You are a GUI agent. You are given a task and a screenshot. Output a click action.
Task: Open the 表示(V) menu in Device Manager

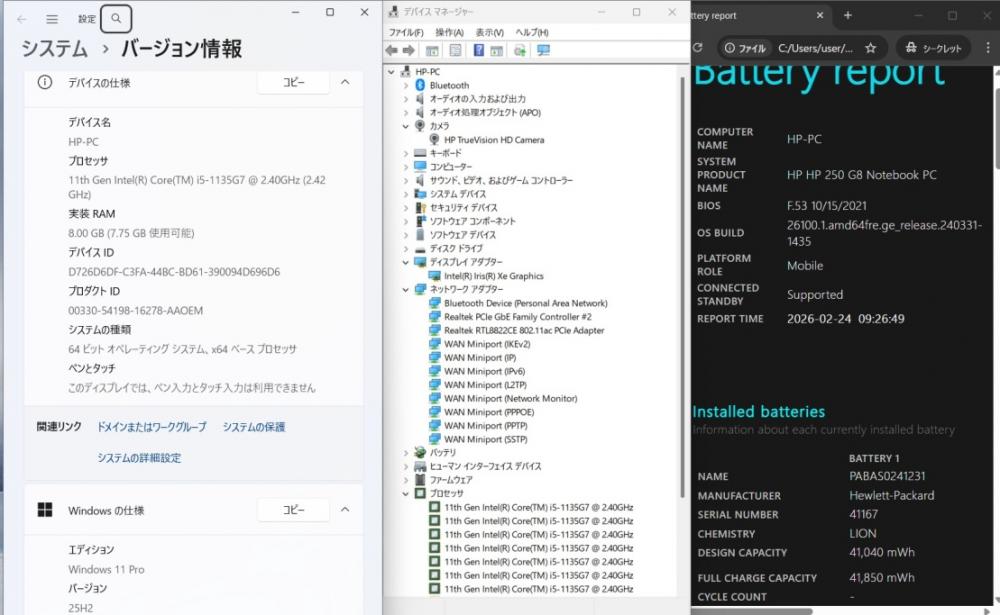(489, 32)
